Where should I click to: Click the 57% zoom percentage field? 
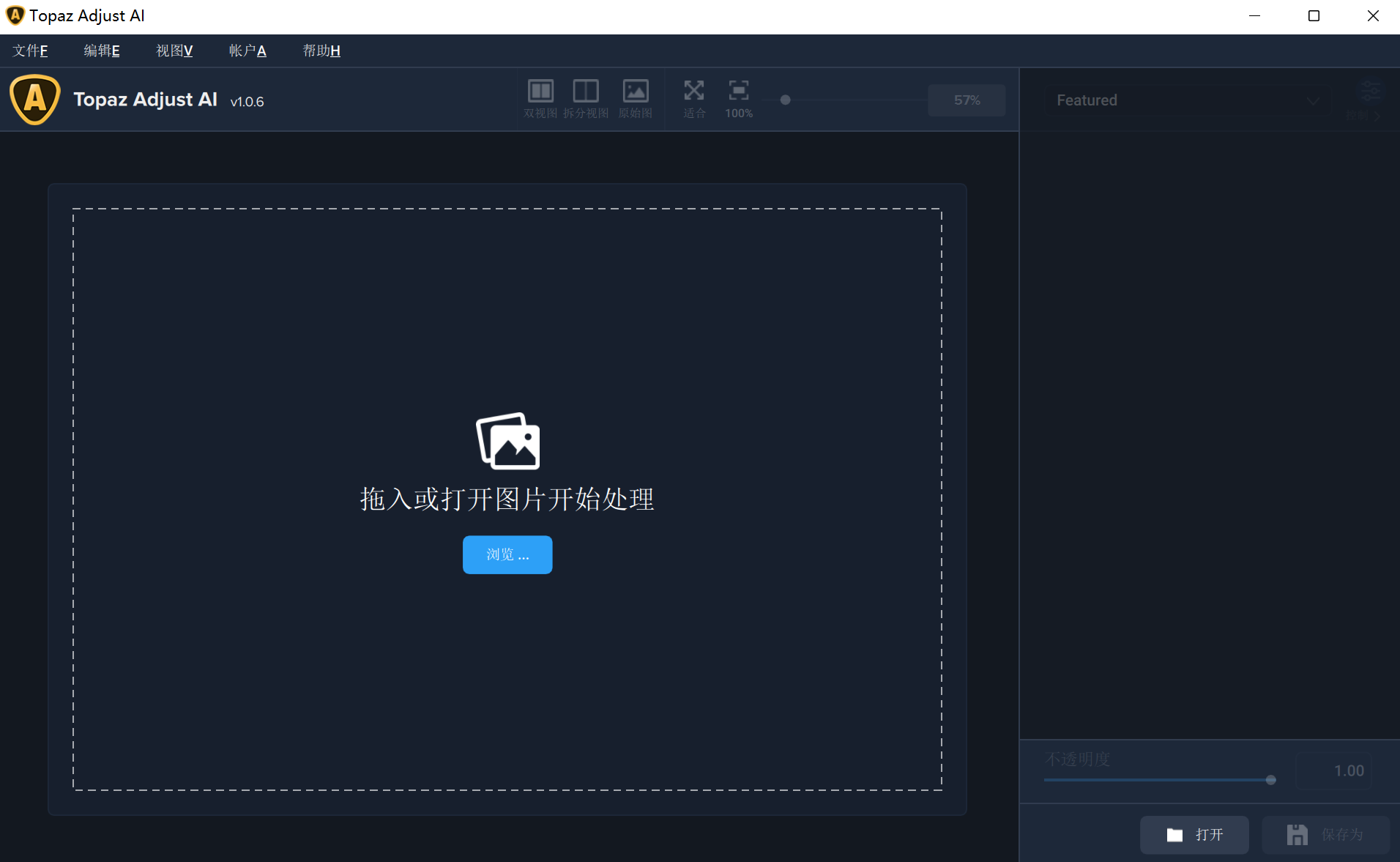tap(967, 100)
